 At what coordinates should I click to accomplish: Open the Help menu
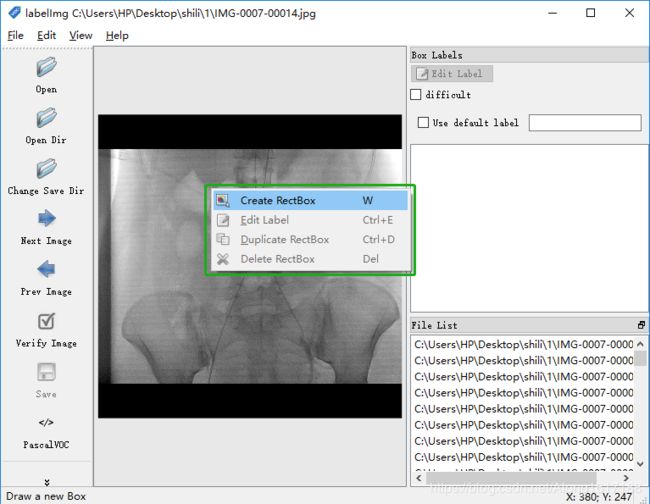[x=117, y=36]
